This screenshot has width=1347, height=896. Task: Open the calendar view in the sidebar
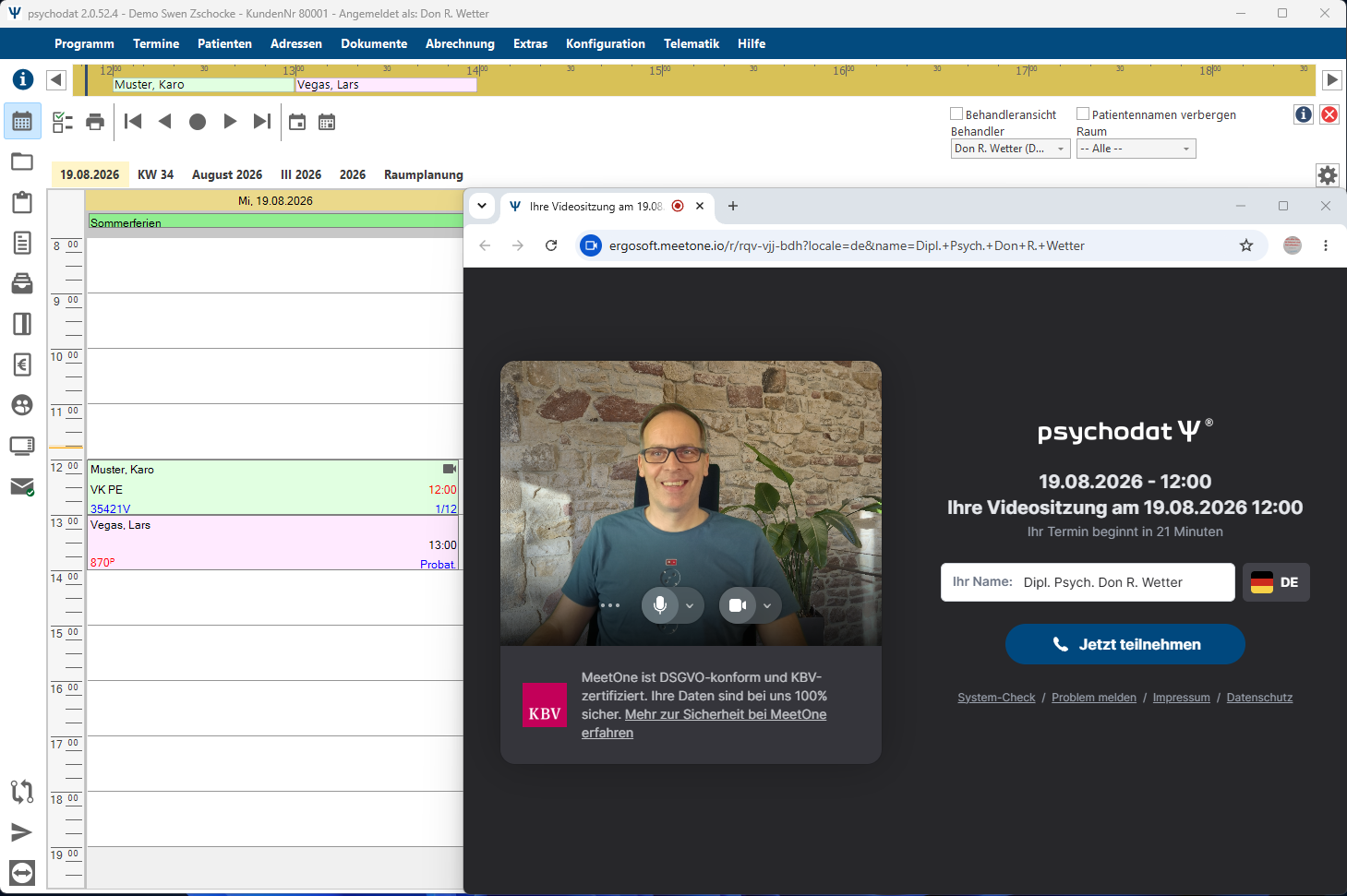pos(22,121)
